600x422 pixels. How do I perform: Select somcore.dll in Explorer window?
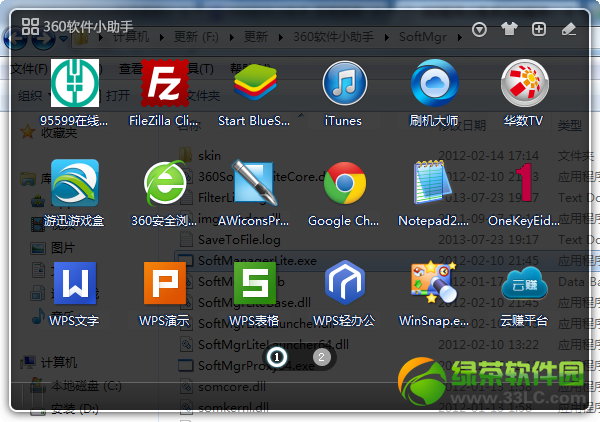pyautogui.click(x=232, y=386)
